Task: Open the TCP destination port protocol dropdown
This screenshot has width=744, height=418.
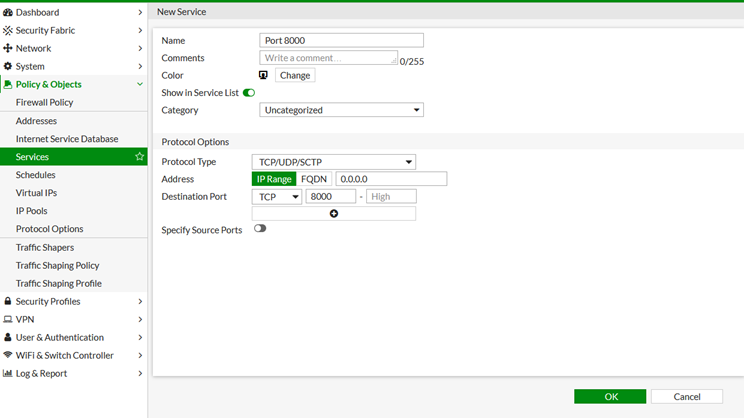Action: 277,196
